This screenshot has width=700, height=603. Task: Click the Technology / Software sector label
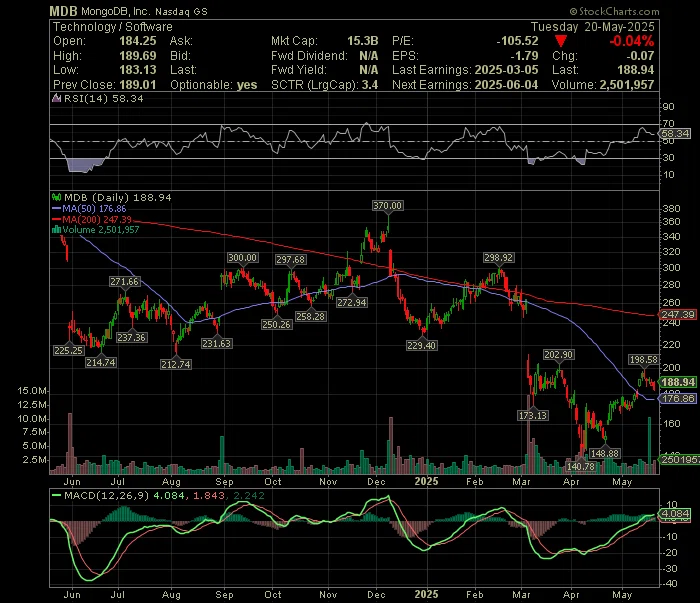112,27
